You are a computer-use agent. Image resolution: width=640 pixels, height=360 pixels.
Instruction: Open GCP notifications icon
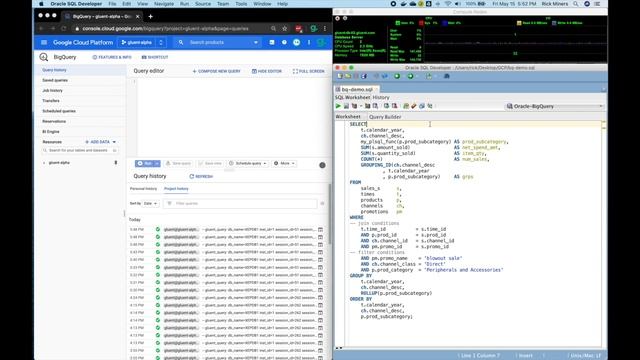tap(296, 42)
